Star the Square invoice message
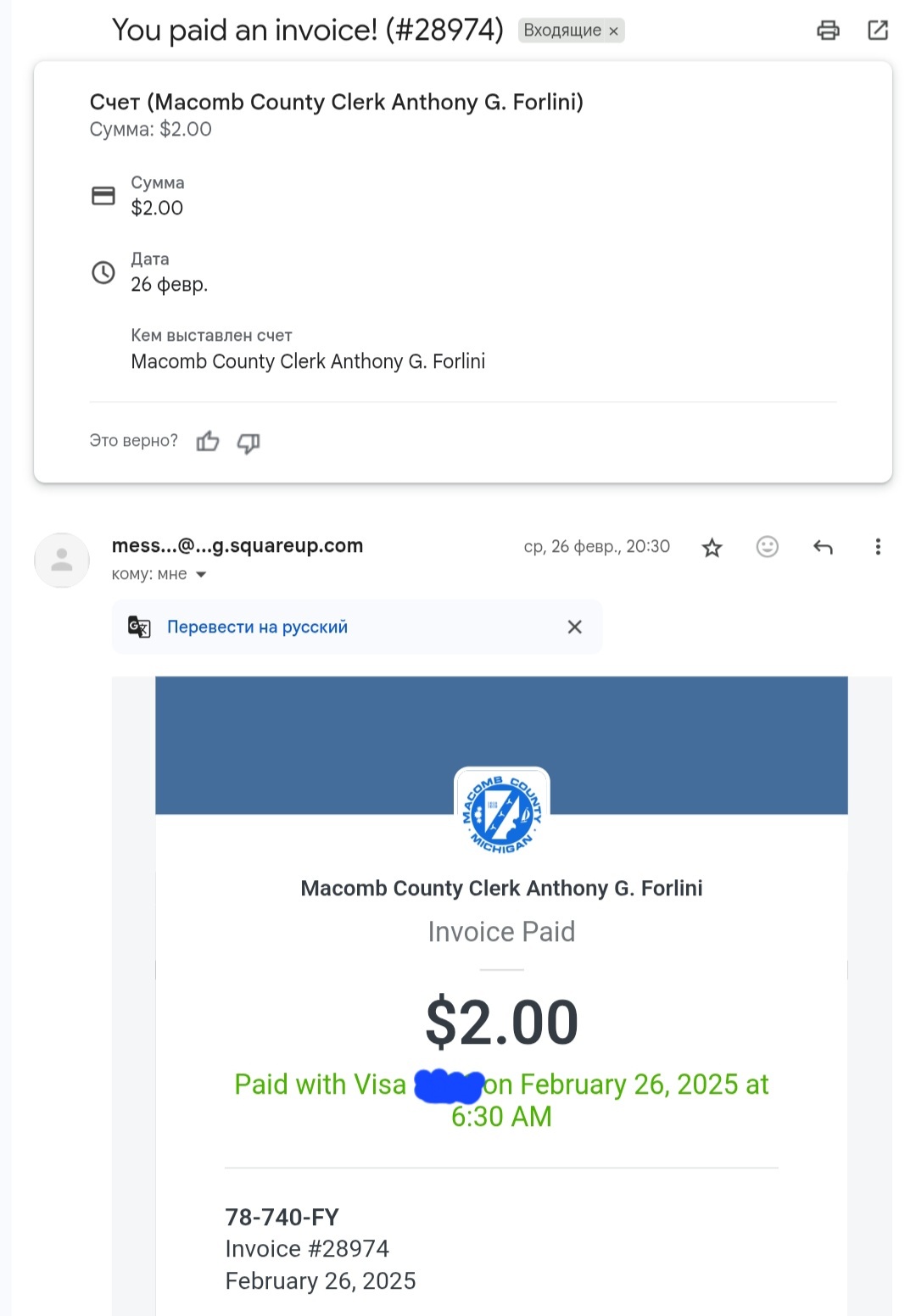916x1316 pixels. 712,548
